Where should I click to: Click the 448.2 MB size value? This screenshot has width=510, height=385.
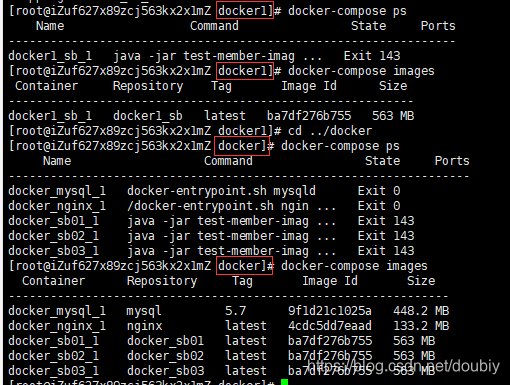(421, 311)
